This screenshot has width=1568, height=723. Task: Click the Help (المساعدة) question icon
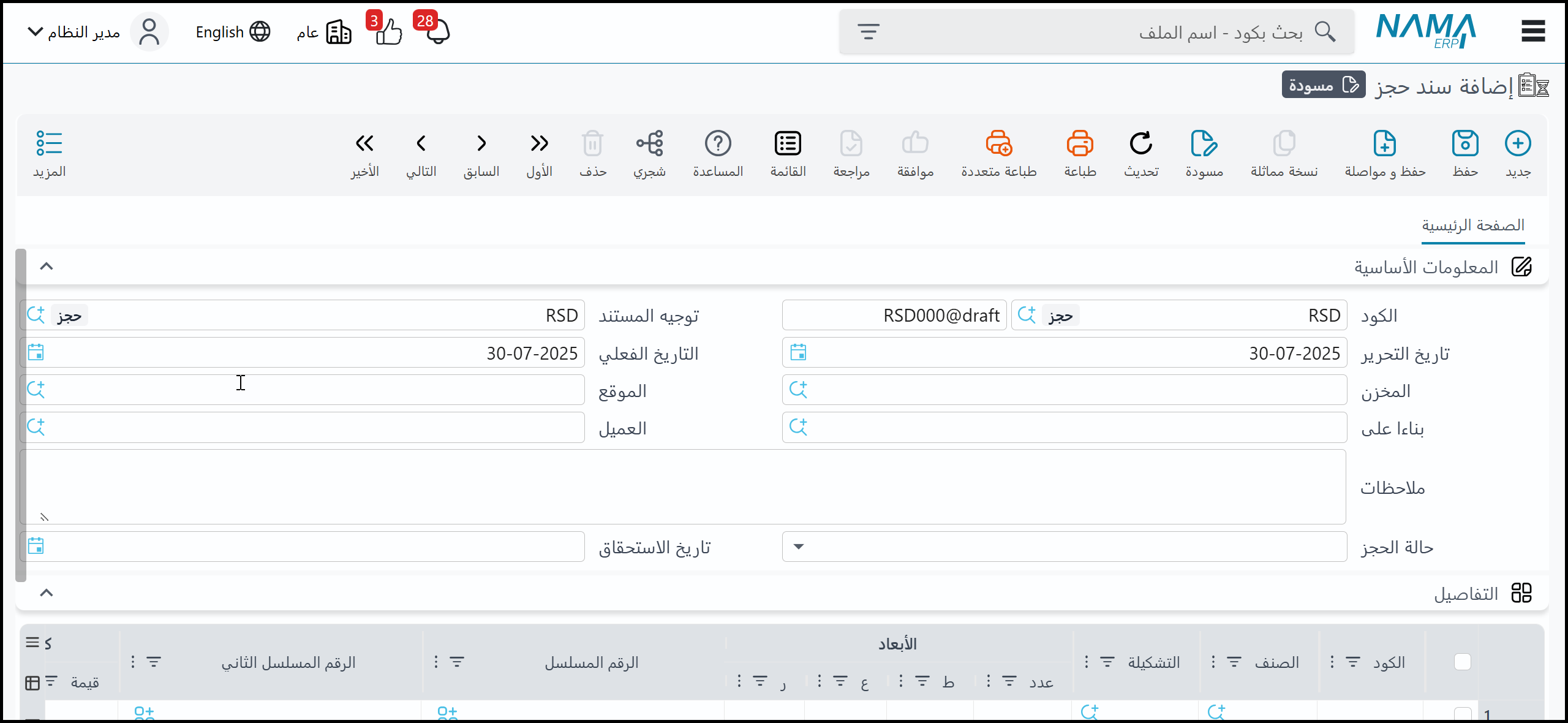(x=718, y=144)
